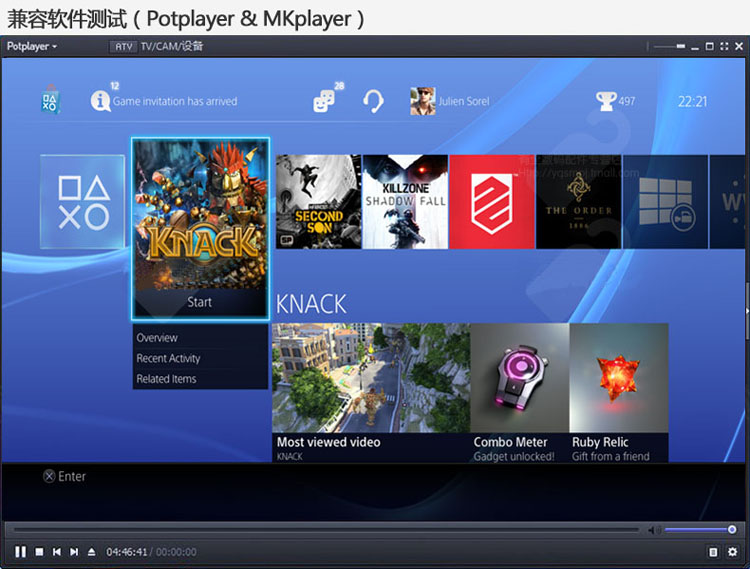Click the elapsed time 04:46:41 display
The image size is (750, 569).
(126, 552)
